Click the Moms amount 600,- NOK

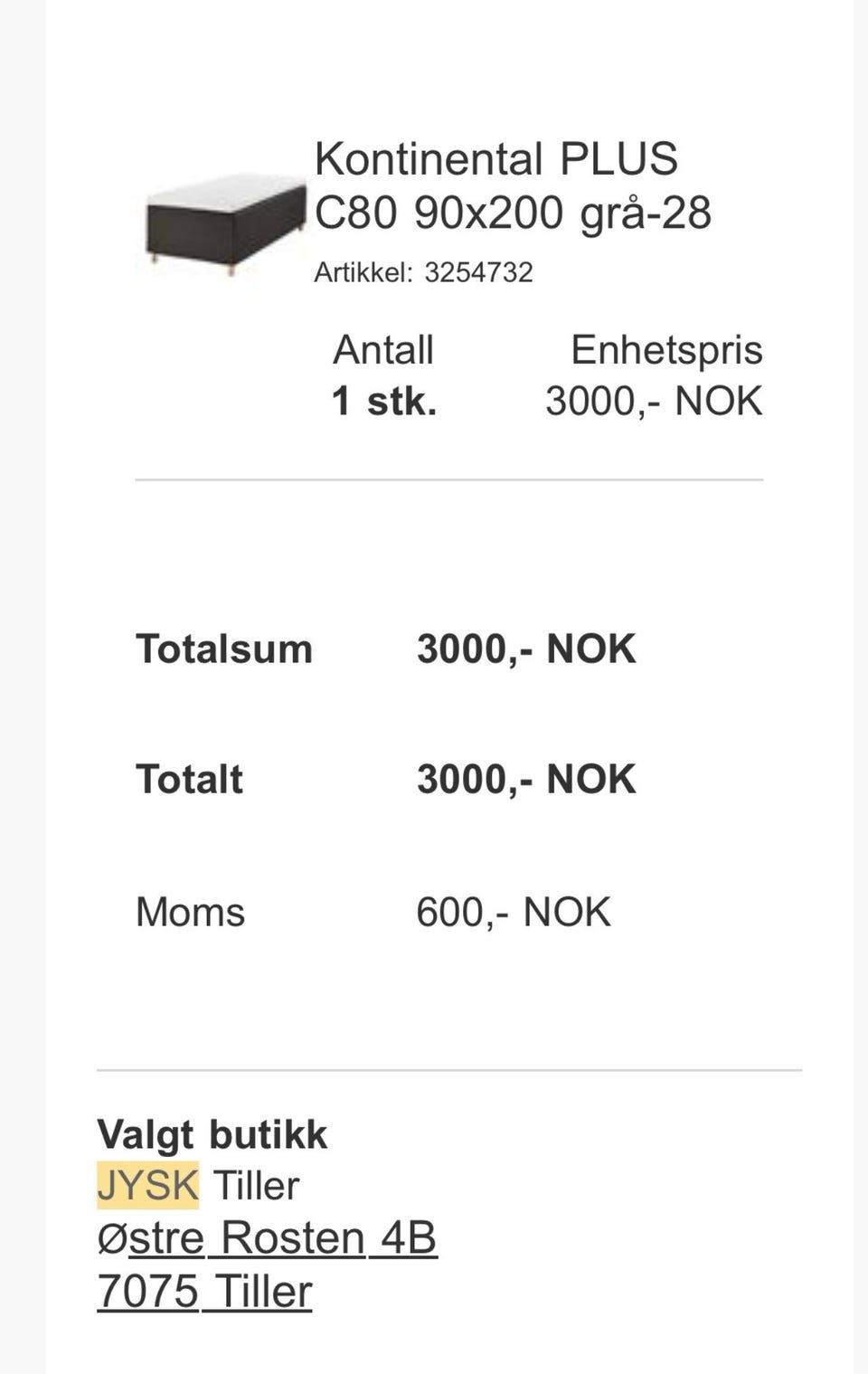[x=514, y=912]
